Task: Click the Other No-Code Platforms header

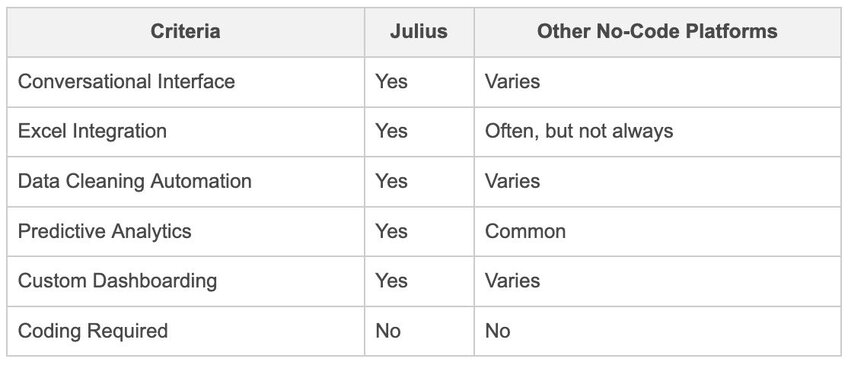Action: click(657, 32)
